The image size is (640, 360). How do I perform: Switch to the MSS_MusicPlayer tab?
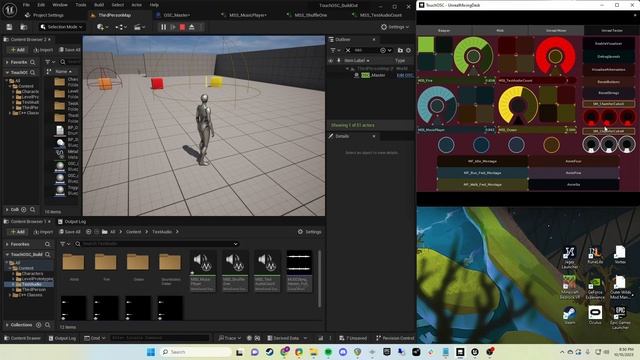pyautogui.click(x=247, y=15)
